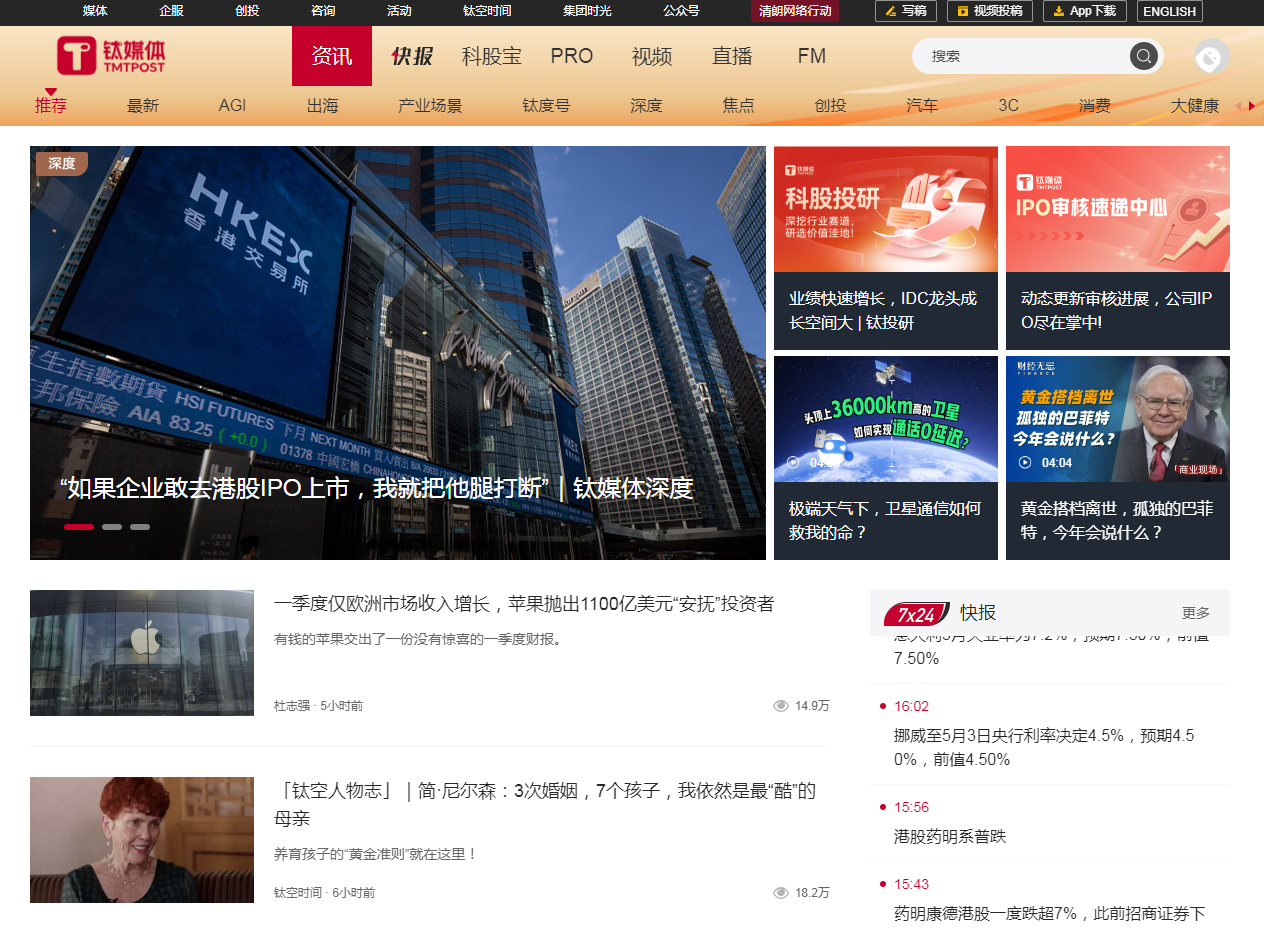Select the 消费 category
This screenshot has height=929, width=1264.
coord(1094,105)
